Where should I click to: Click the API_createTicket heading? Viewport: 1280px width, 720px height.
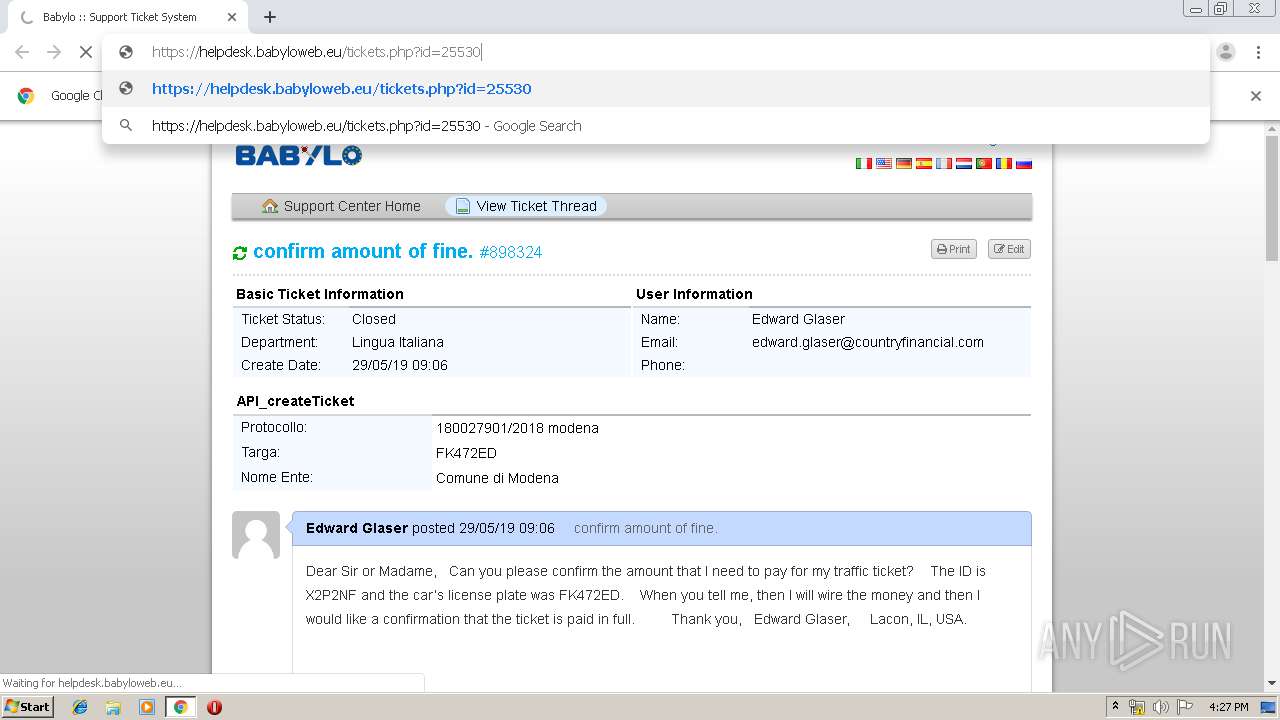(x=295, y=401)
